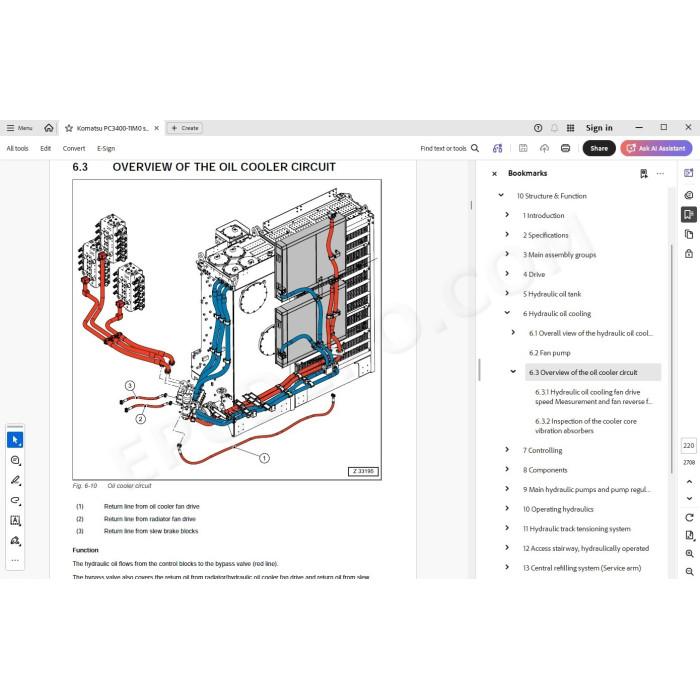Click the upload to cloud icon
The height and width of the screenshot is (700, 700).
point(544,148)
